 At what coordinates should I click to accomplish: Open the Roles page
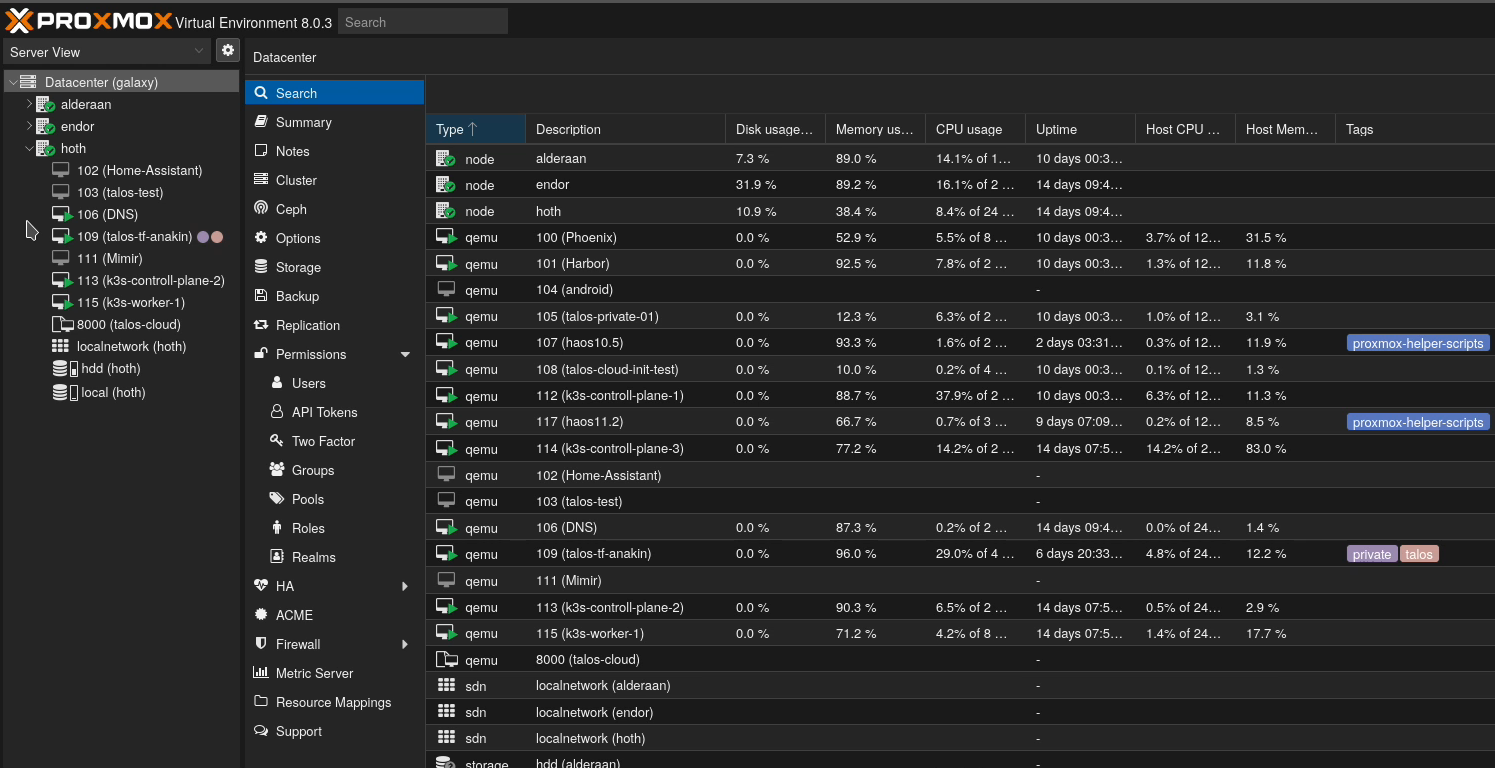334,528
